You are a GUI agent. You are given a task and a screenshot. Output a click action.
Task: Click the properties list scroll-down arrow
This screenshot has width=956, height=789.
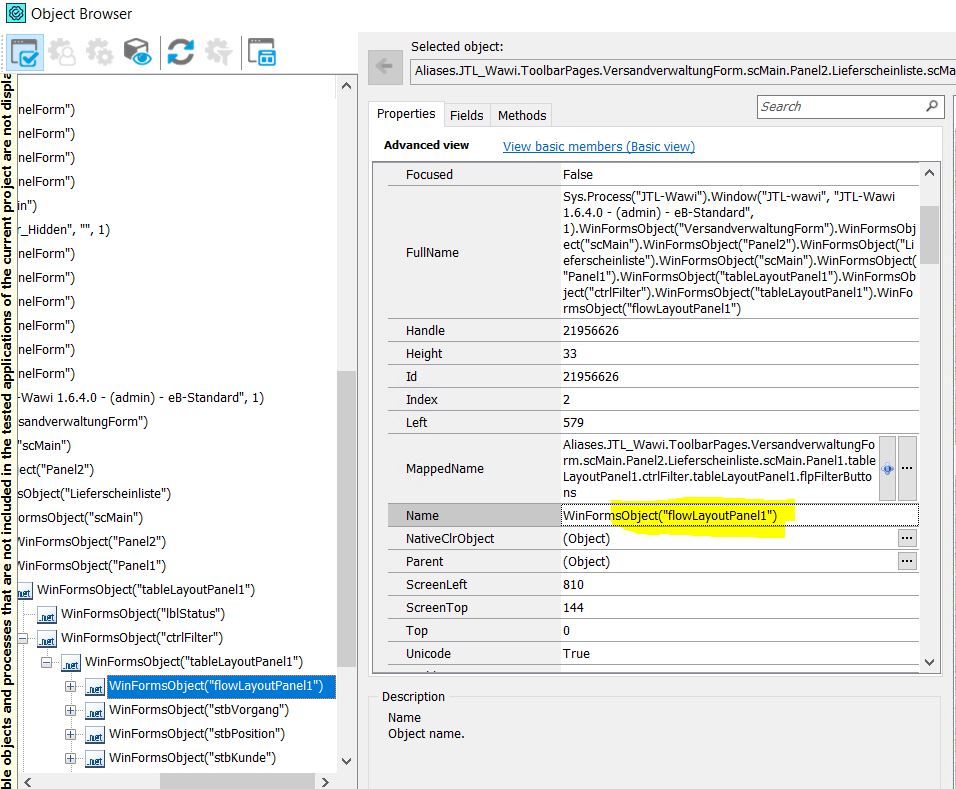coord(929,661)
